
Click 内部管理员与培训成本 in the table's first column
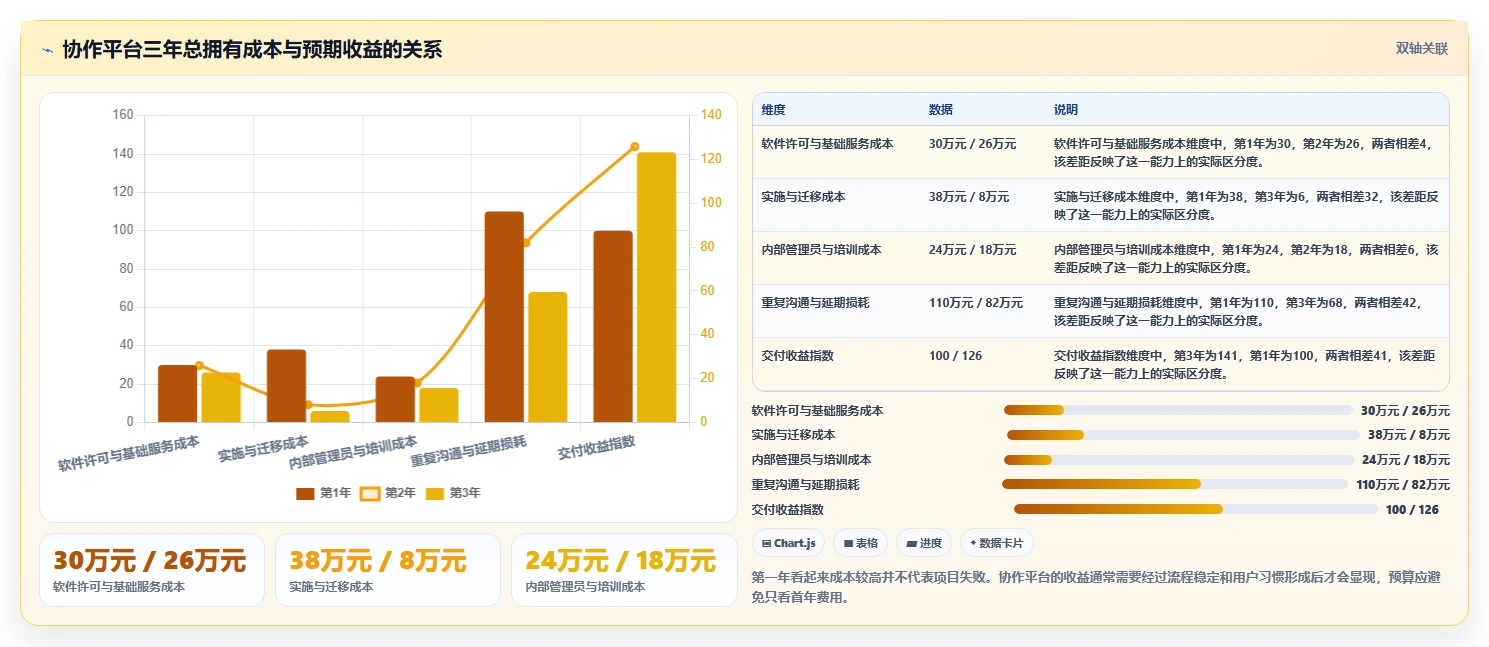(821, 250)
